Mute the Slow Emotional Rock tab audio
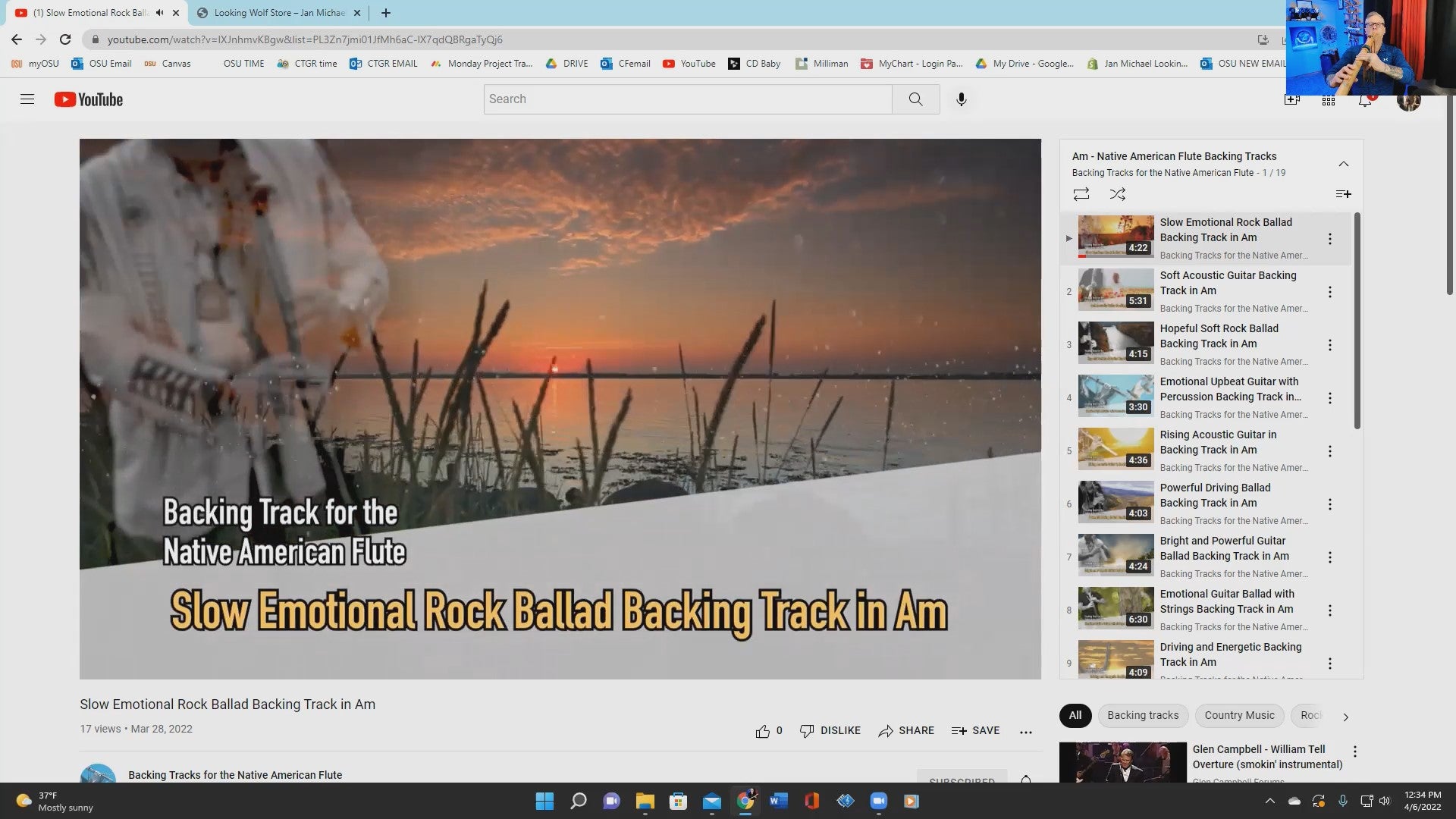This screenshot has width=1456, height=819. click(x=159, y=13)
